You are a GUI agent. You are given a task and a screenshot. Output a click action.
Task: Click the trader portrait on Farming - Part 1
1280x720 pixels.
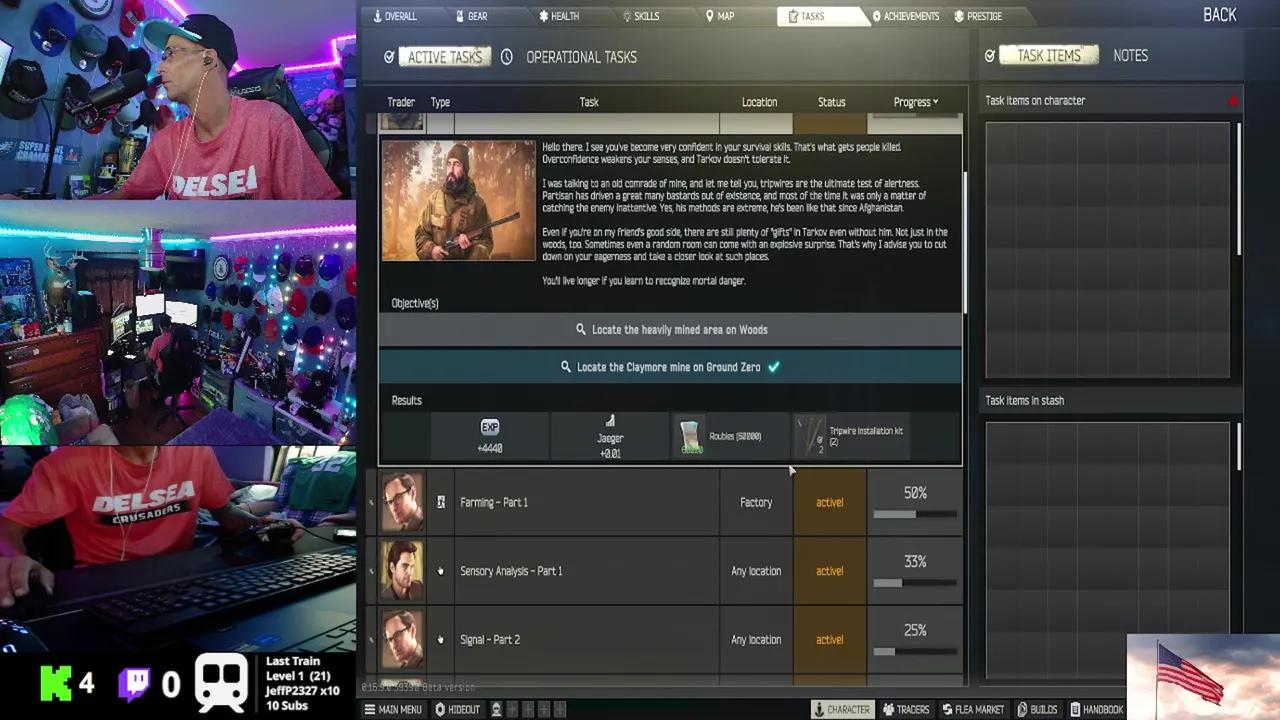[x=402, y=502]
